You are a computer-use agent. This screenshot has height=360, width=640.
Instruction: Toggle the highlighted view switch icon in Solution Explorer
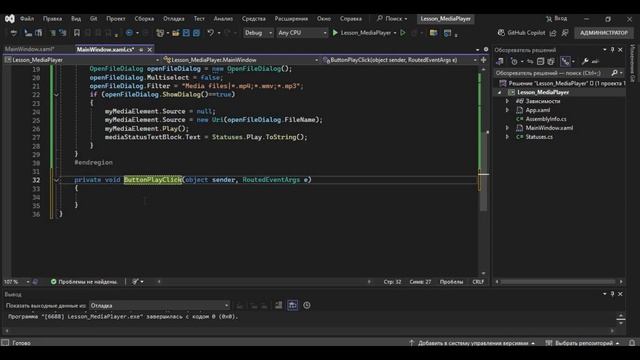click(565, 62)
